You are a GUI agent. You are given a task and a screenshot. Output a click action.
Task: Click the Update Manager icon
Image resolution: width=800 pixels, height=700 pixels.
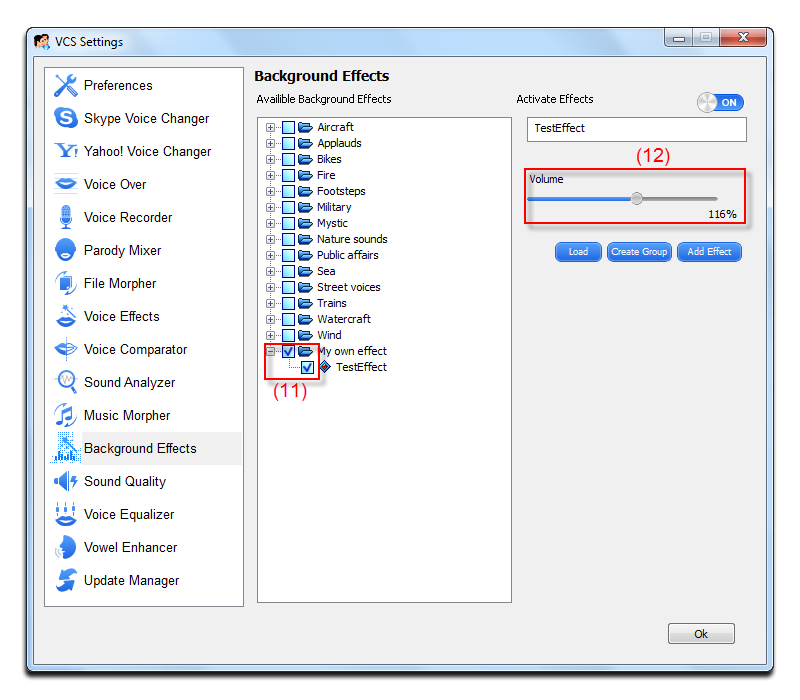tap(66, 580)
